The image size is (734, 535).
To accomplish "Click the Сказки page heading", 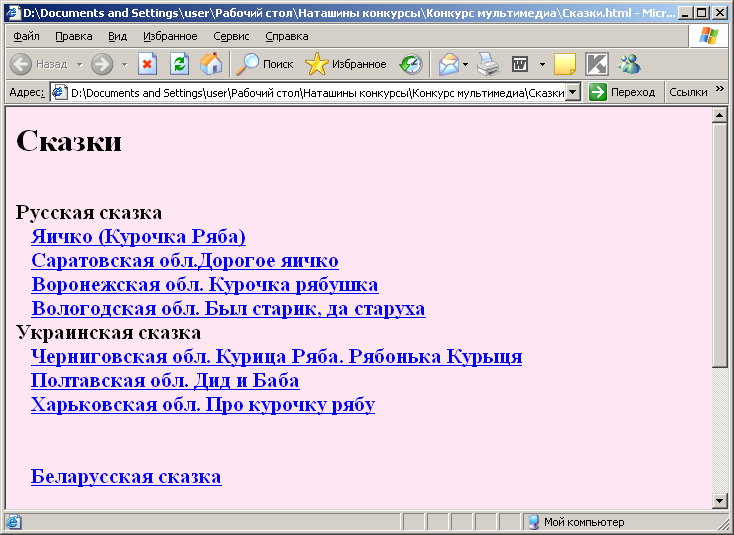I will pos(69,140).
